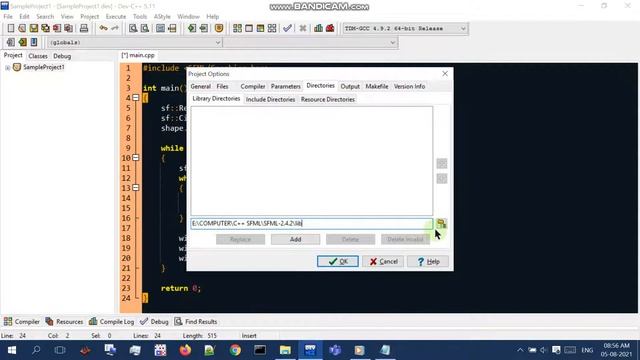Open the Makefile tab

(x=377, y=86)
